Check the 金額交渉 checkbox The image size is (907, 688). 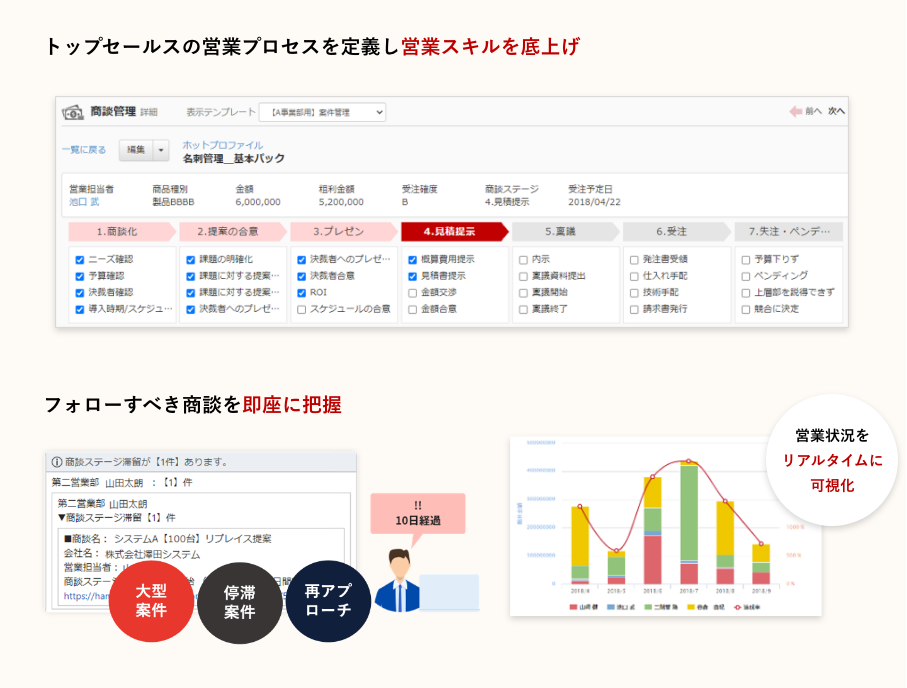point(413,293)
